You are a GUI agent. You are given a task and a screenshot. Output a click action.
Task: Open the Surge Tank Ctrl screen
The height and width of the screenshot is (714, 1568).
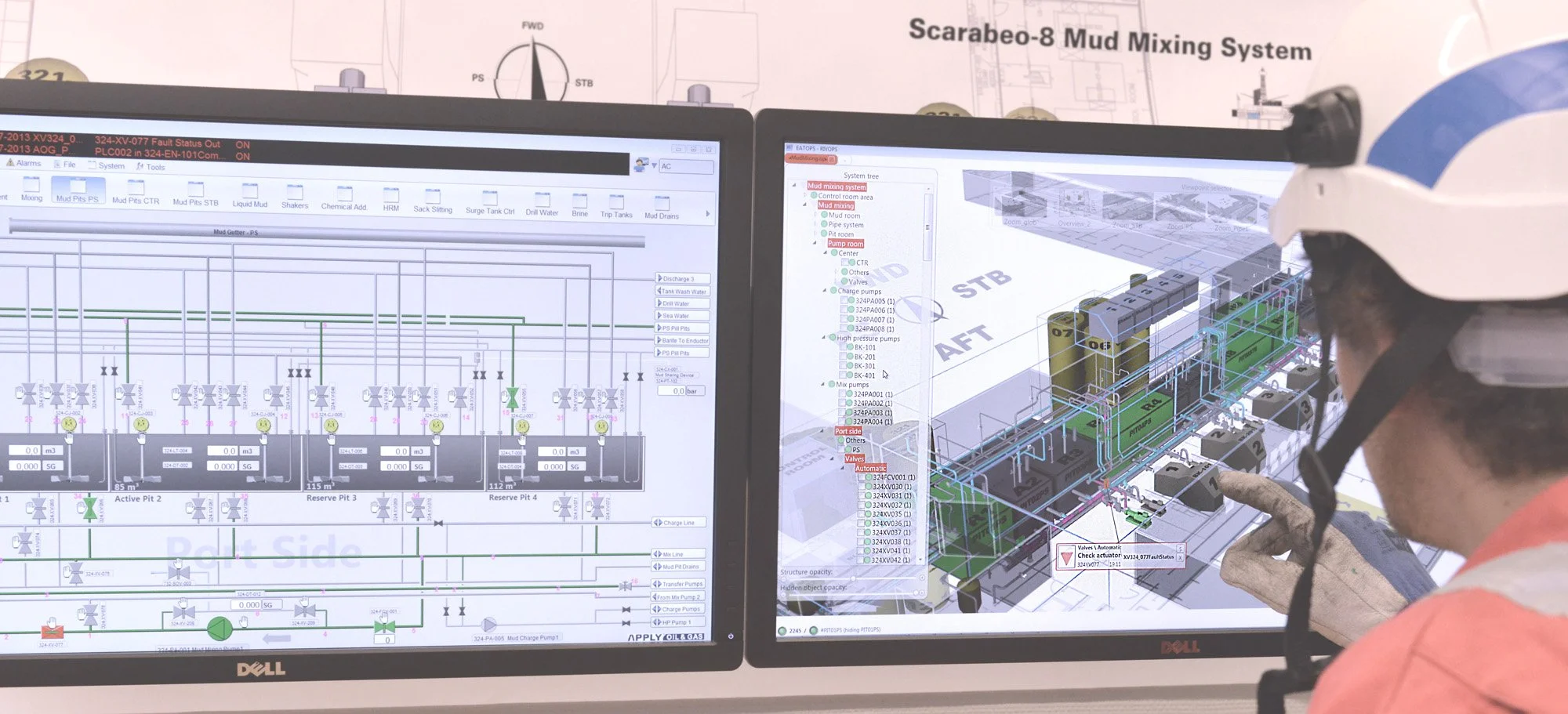pos(490,203)
